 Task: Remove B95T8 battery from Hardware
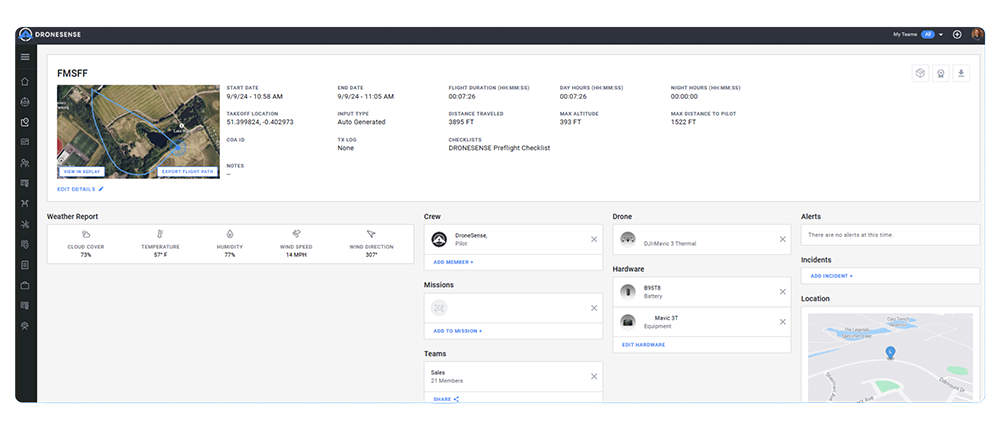[782, 291]
